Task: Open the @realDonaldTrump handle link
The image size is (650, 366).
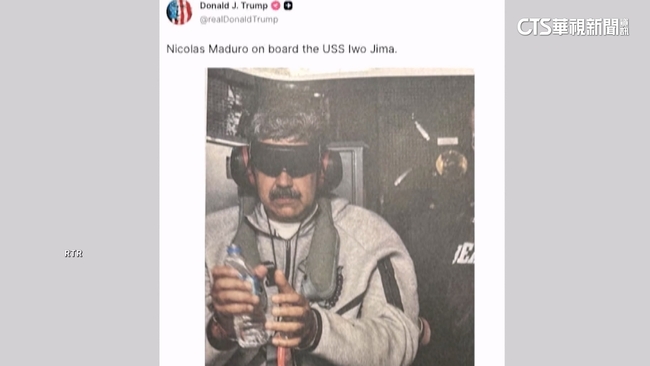Action: (239, 19)
